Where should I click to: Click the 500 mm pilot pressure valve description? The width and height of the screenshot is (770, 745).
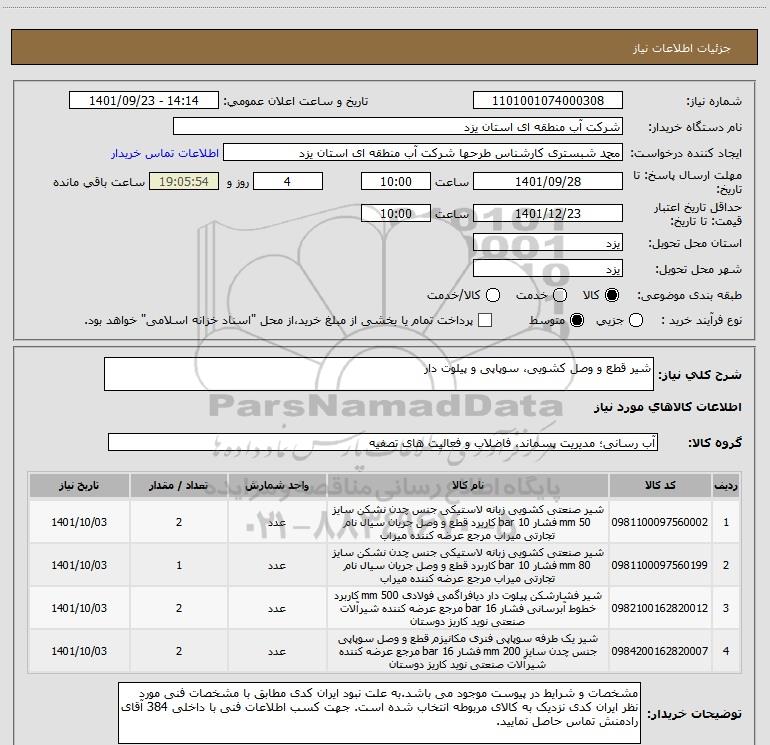468,608
